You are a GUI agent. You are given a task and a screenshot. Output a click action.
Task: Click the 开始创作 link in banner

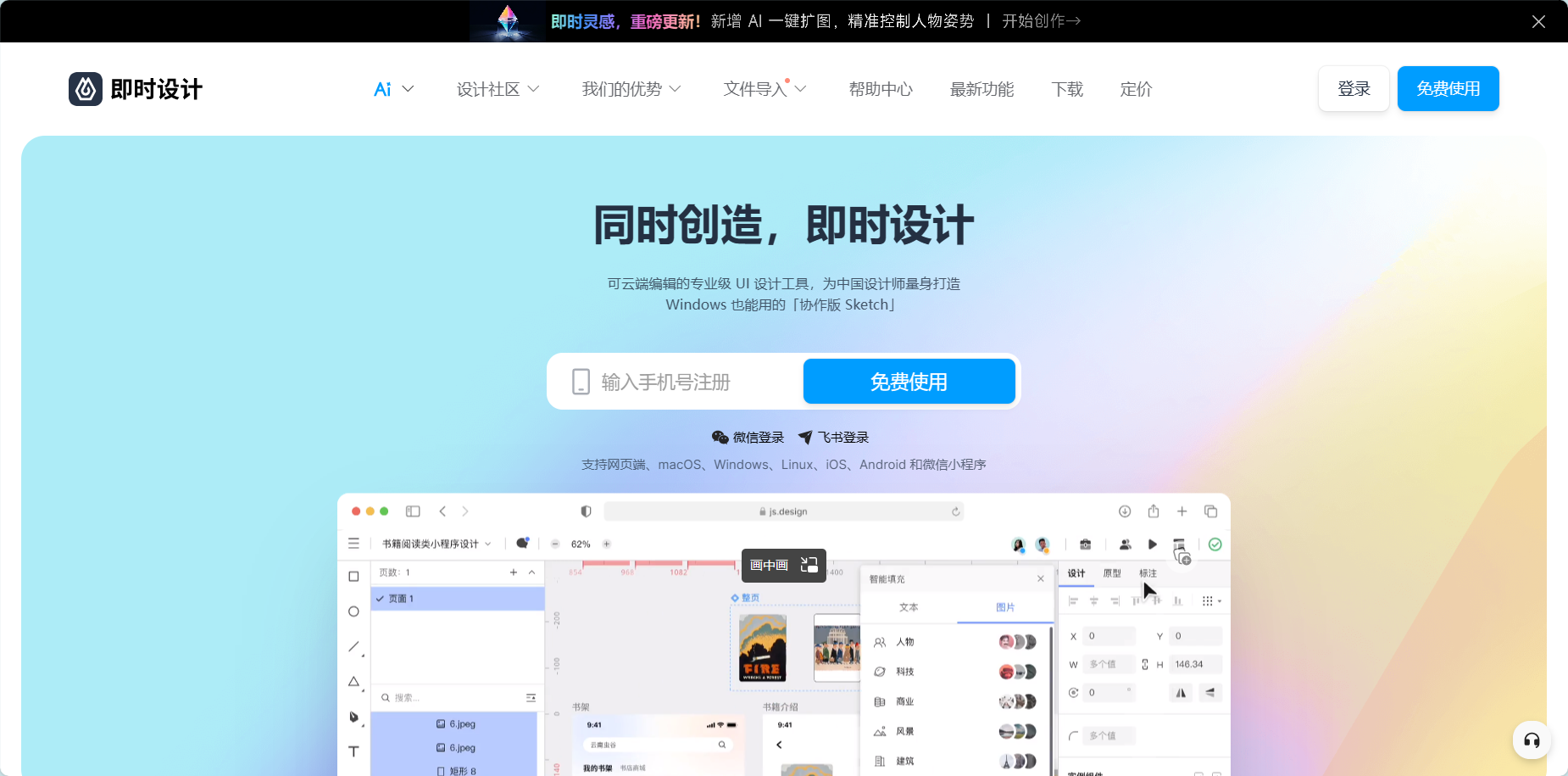(1041, 21)
